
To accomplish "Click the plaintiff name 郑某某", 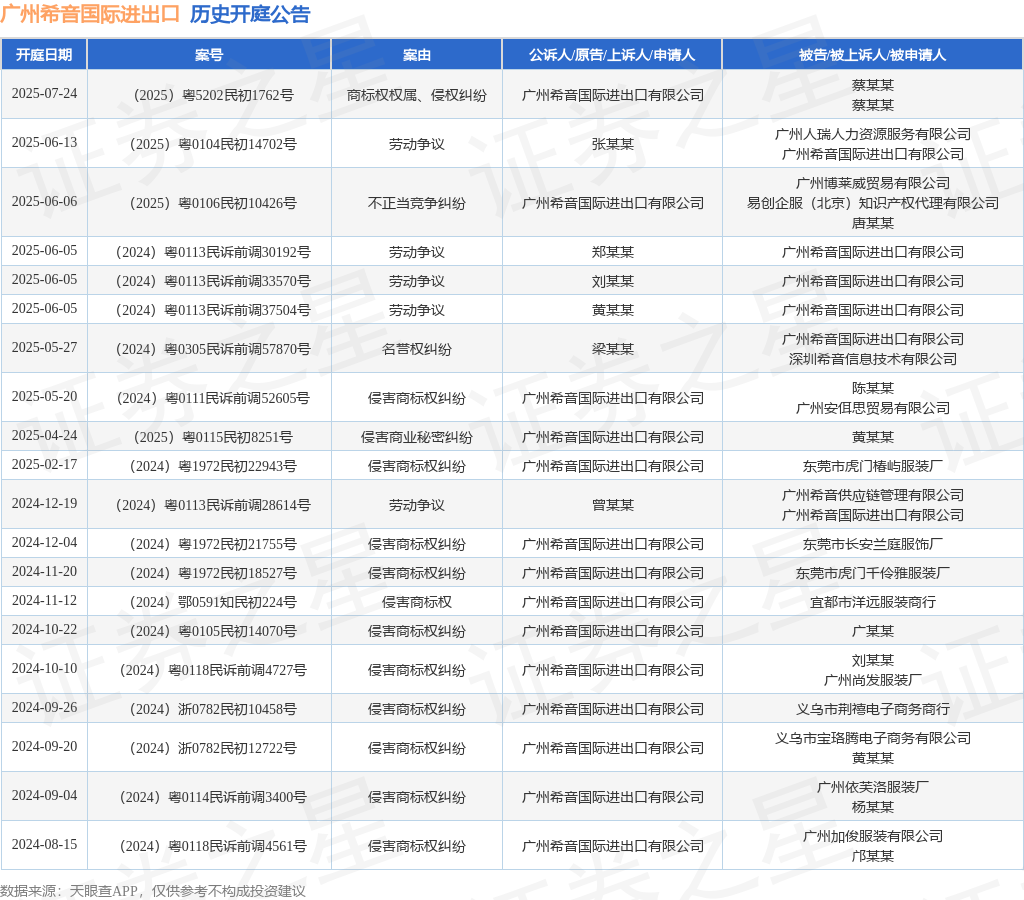I will coord(613,252).
